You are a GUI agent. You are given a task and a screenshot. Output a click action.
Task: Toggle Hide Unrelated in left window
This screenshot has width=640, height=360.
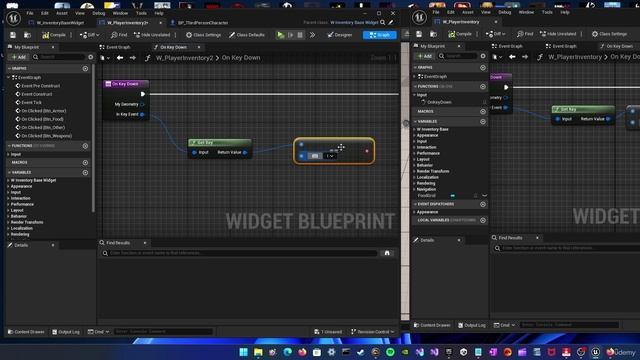pyautogui.click(x=152, y=35)
